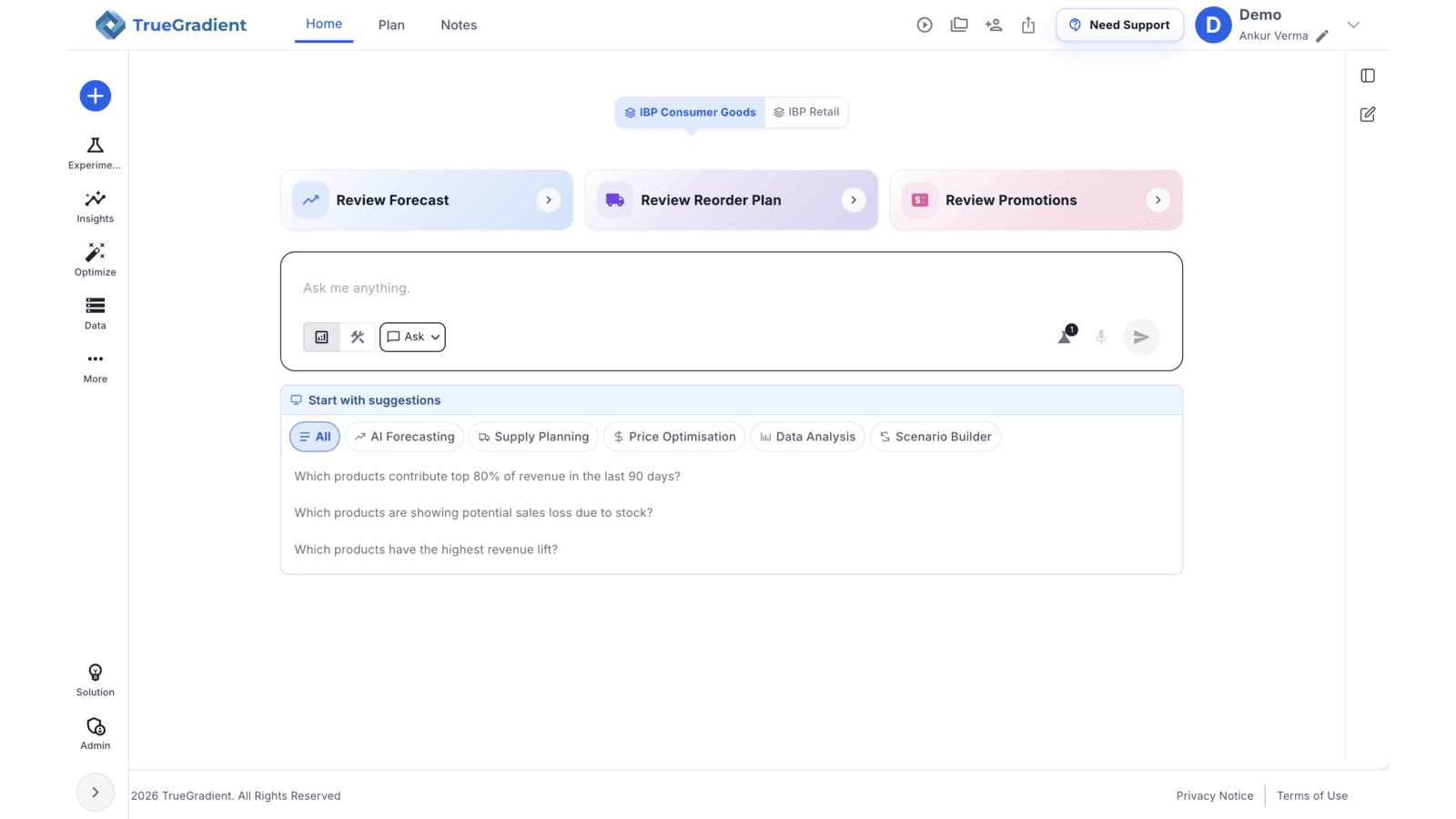Screen dimensions: 1456x819
Task: Click the send message arrow button
Action: pos(1141,337)
